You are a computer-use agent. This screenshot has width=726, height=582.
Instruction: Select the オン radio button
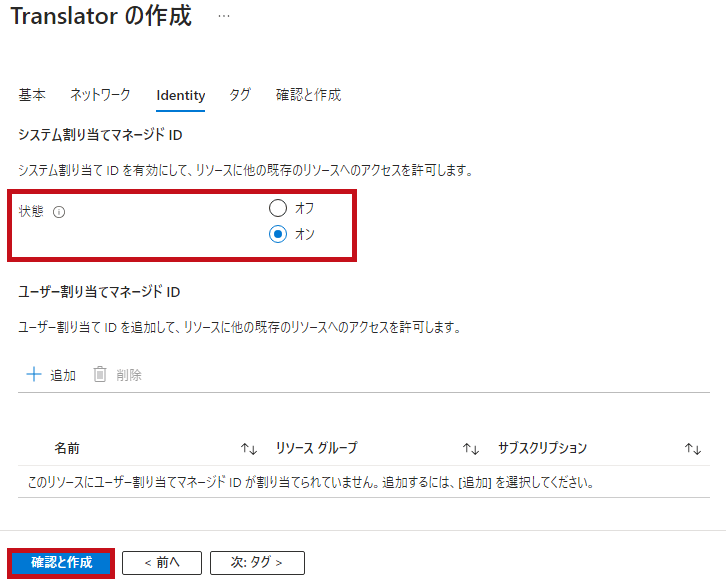278,234
